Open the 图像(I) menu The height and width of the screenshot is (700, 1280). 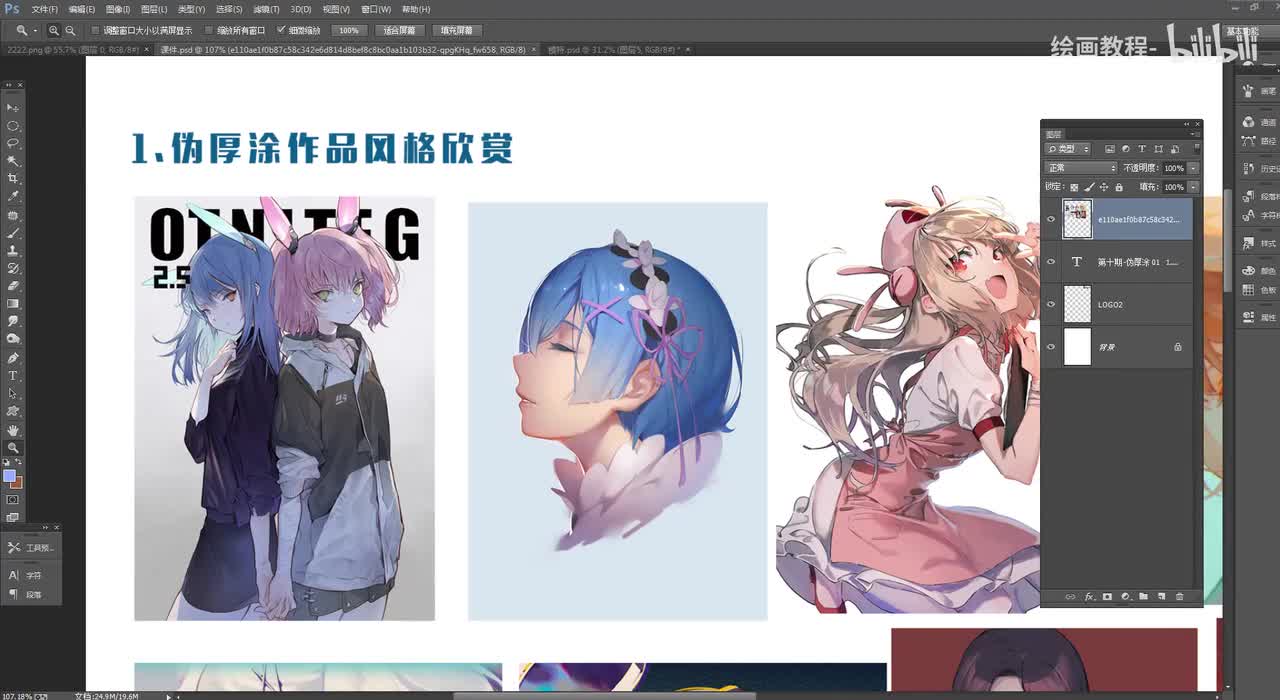pyautogui.click(x=117, y=9)
